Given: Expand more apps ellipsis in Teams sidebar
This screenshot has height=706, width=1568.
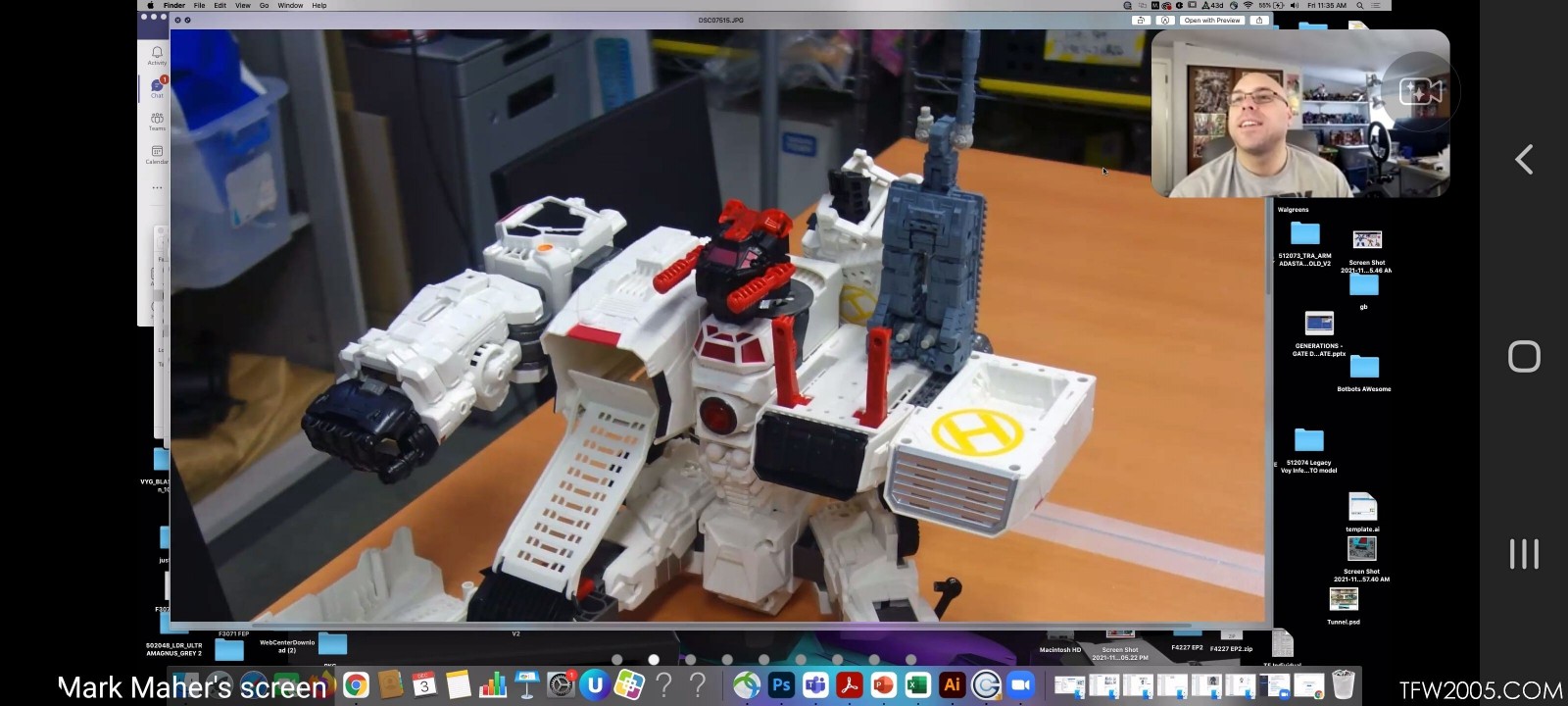Looking at the screenshot, I should click(x=157, y=186).
